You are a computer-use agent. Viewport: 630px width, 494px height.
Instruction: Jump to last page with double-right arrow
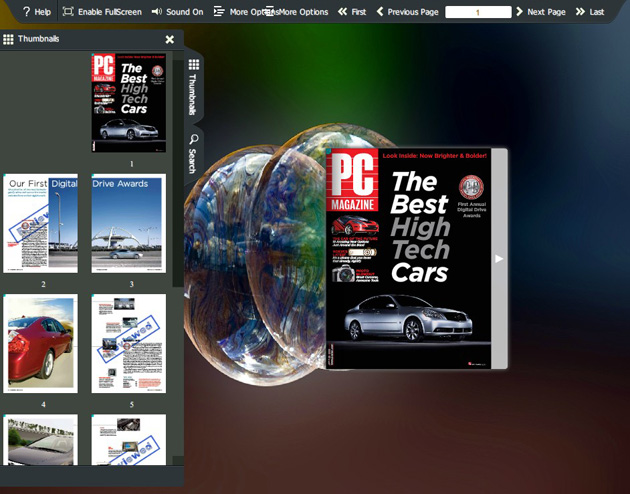tap(580, 12)
